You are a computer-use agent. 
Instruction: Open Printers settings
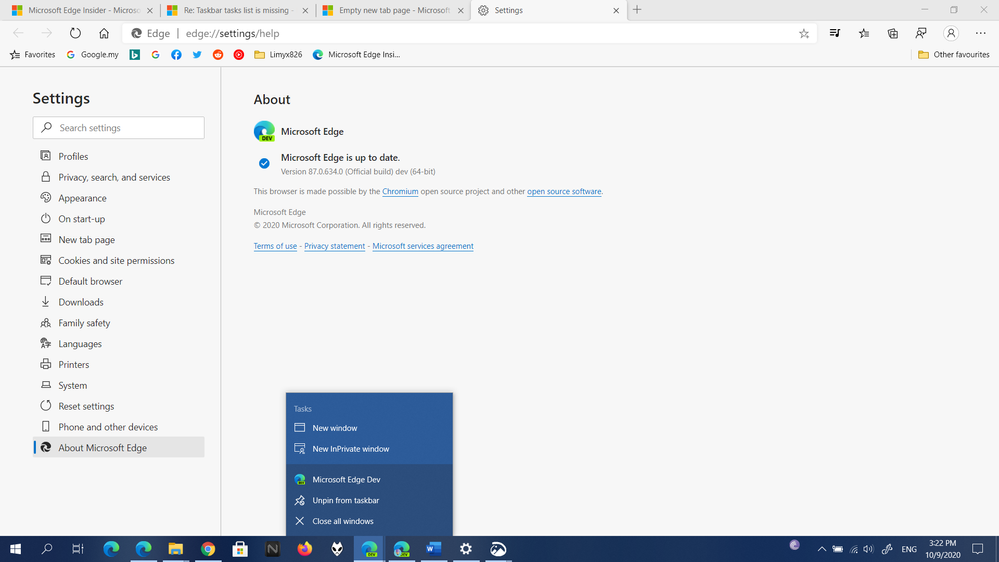(x=119, y=364)
